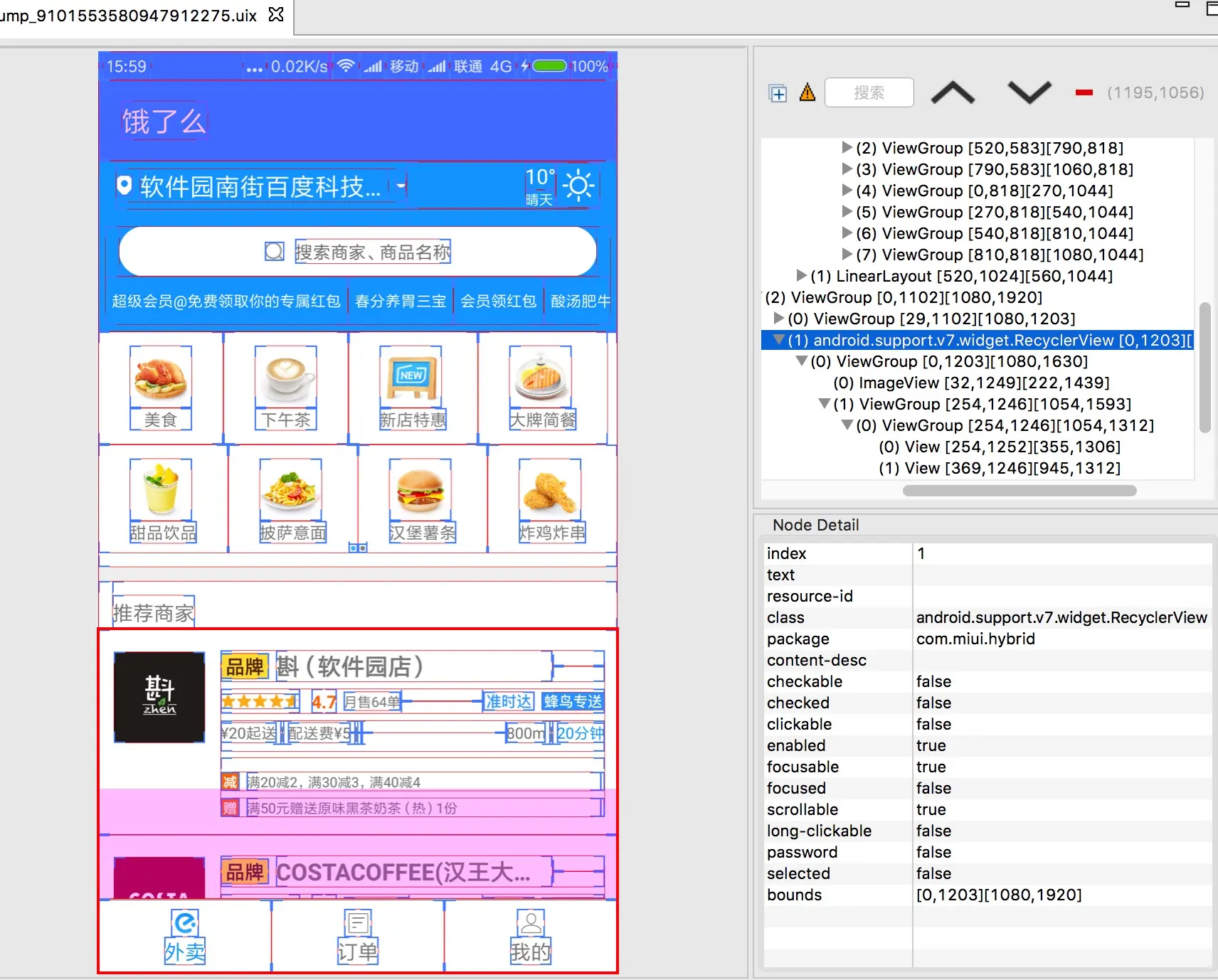This screenshot has height=980, width=1218.
Task: Click the vertical scrollbar of the node tree
Action: pyautogui.click(x=1205, y=363)
